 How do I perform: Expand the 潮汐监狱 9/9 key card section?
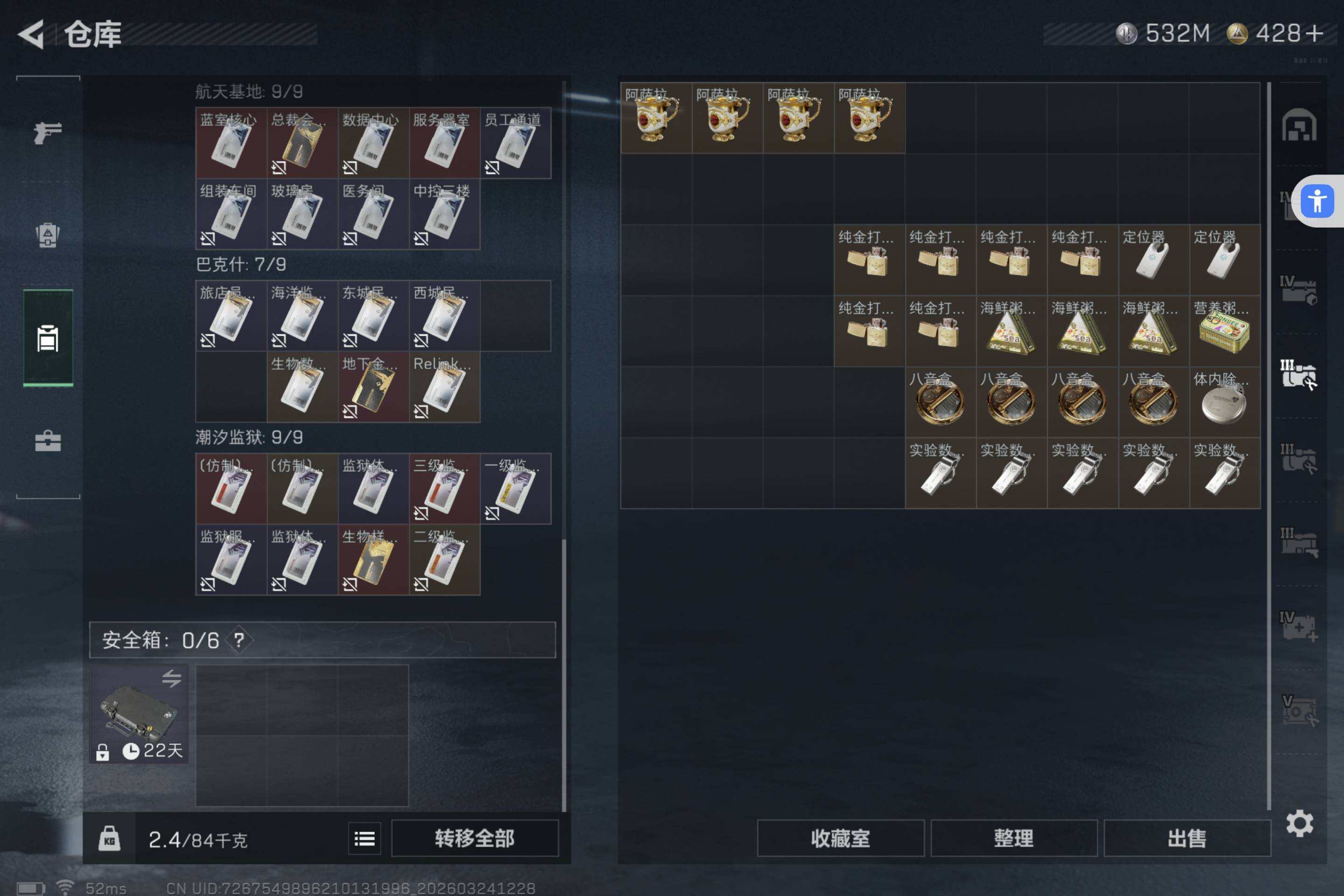click(x=249, y=437)
